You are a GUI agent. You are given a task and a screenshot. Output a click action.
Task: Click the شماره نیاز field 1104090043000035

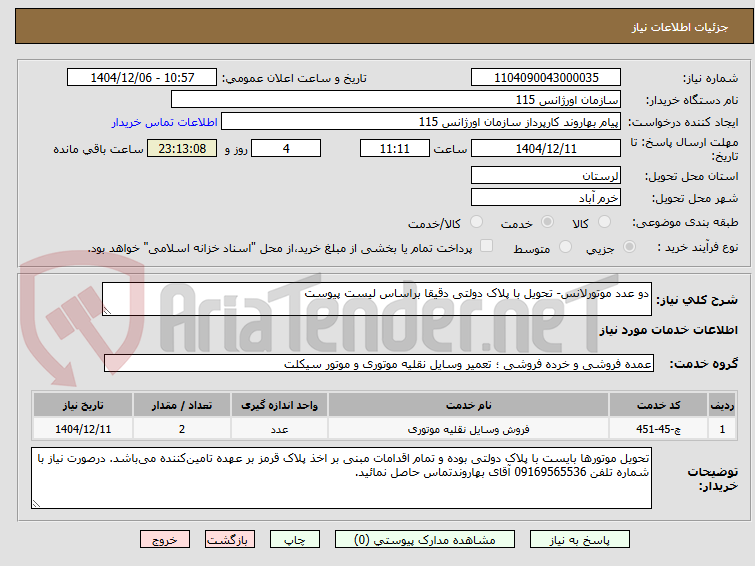[x=546, y=78]
